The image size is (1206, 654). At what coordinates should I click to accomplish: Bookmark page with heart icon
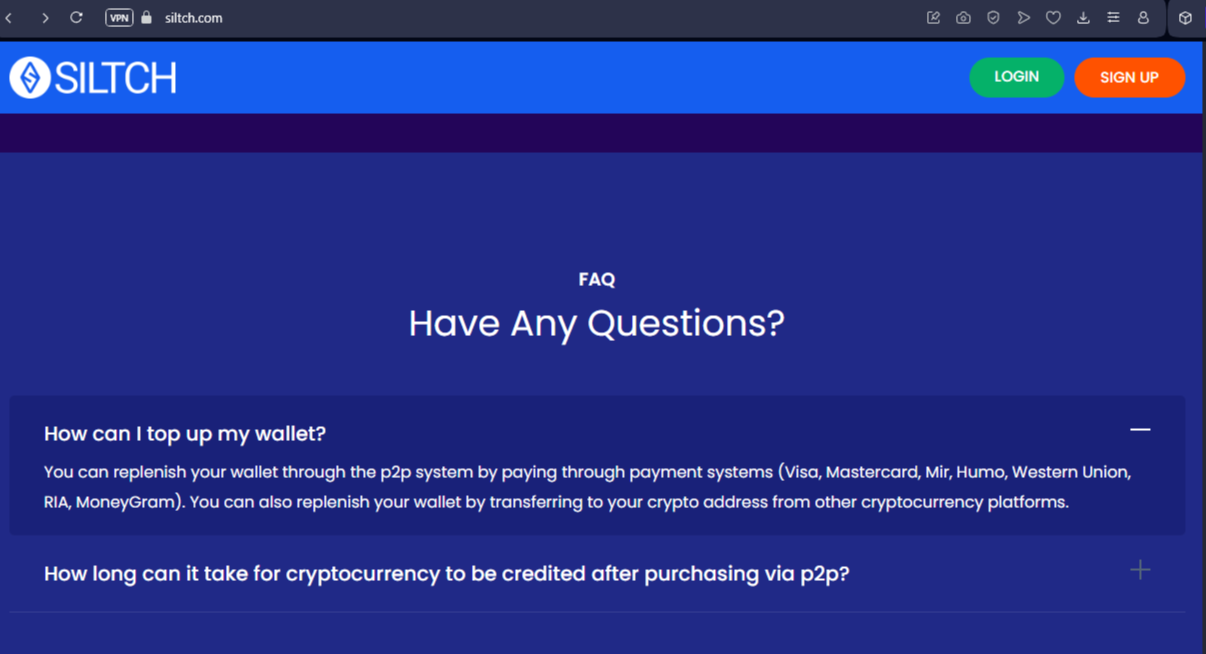pos(1053,18)
